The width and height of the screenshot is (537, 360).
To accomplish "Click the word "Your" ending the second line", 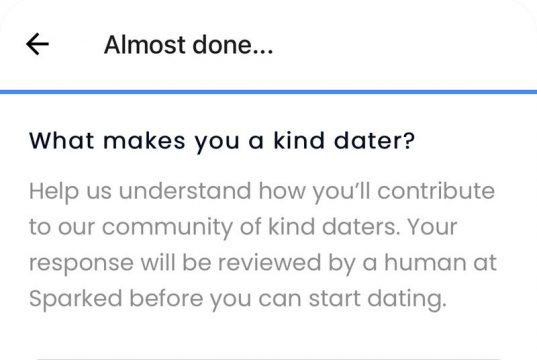I will click(x=432, y=227).
